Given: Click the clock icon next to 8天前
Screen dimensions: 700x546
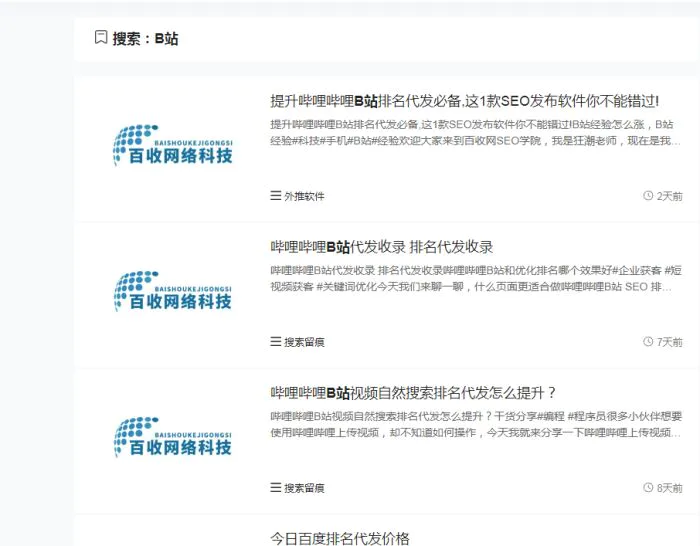Looking at the screenshot, I should point(648,487).
